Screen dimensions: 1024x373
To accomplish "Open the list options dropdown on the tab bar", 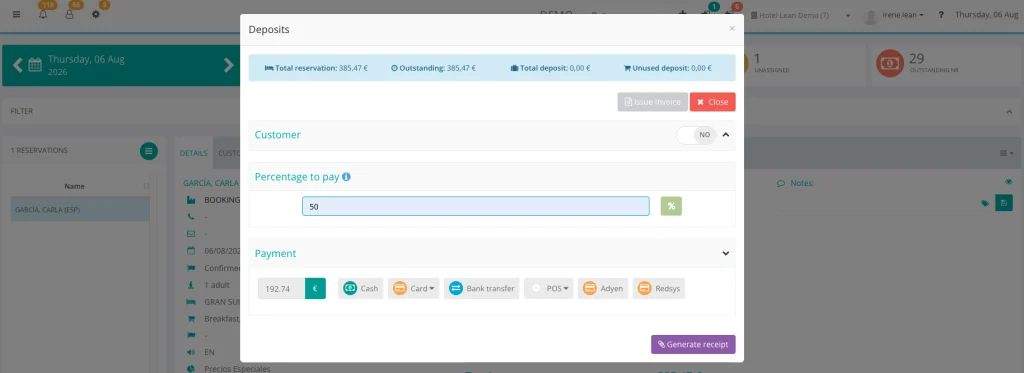I will (1006, 154).
